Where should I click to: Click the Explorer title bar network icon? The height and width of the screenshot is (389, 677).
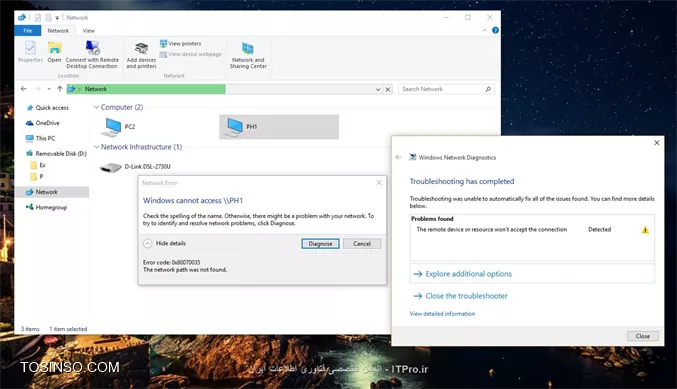tap(22, 17)
